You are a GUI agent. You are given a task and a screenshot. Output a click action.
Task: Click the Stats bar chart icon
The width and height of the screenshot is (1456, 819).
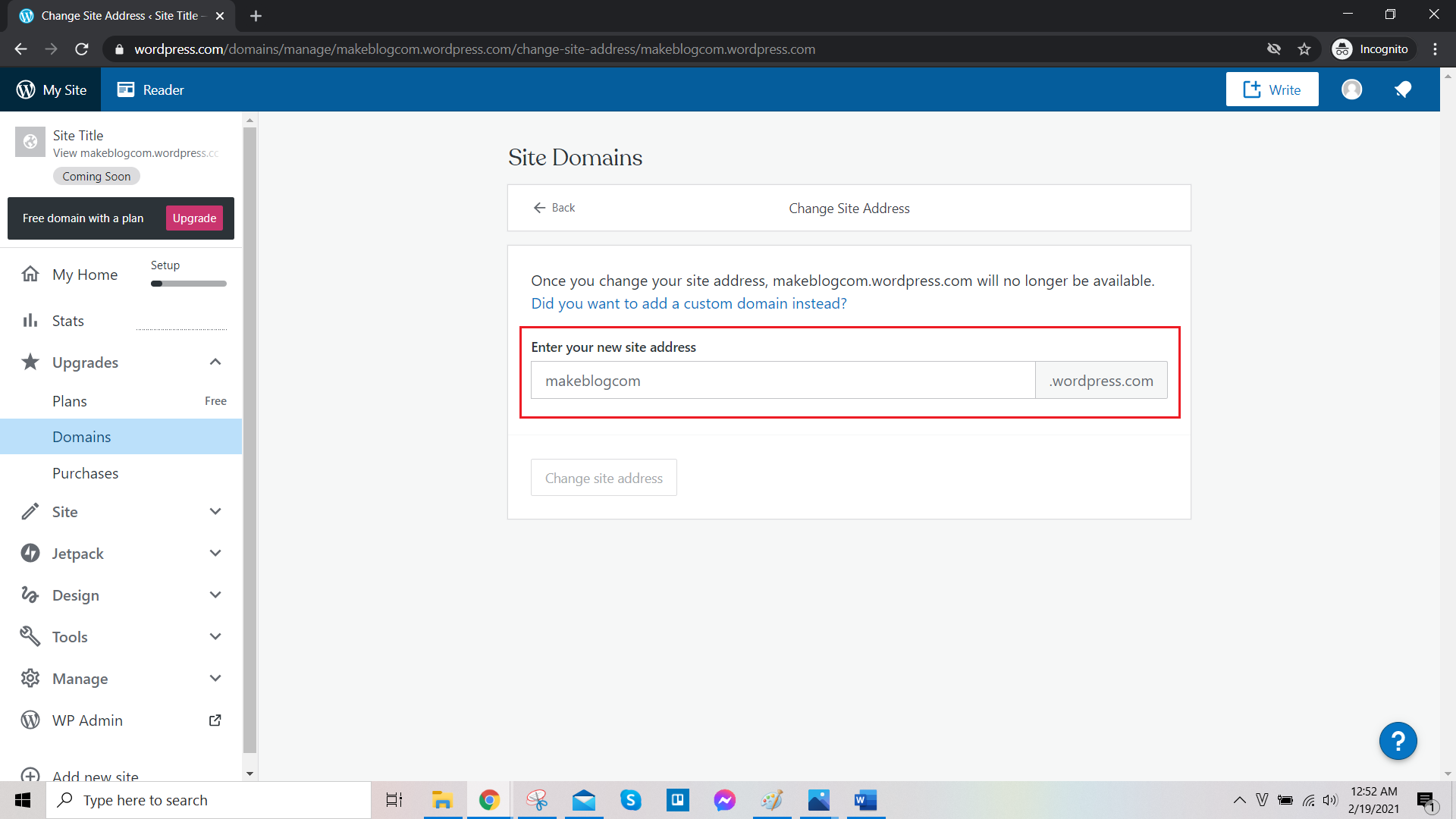tap(30, 321)
